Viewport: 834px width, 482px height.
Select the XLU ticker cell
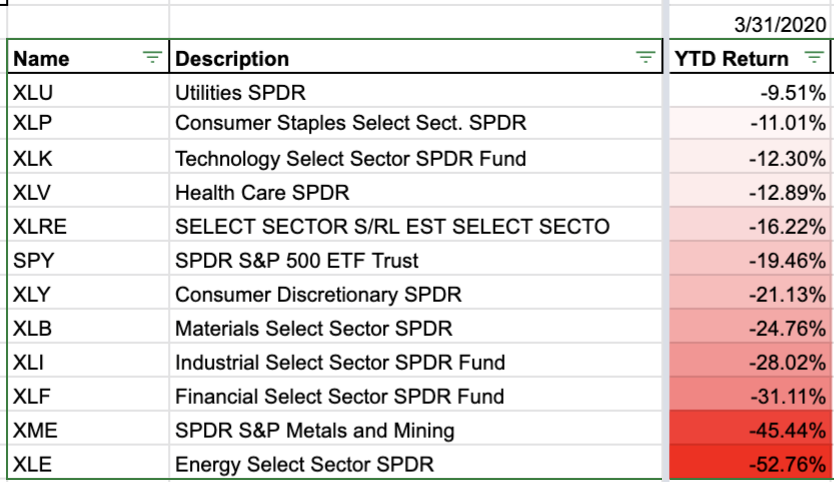tap(34, 93)
